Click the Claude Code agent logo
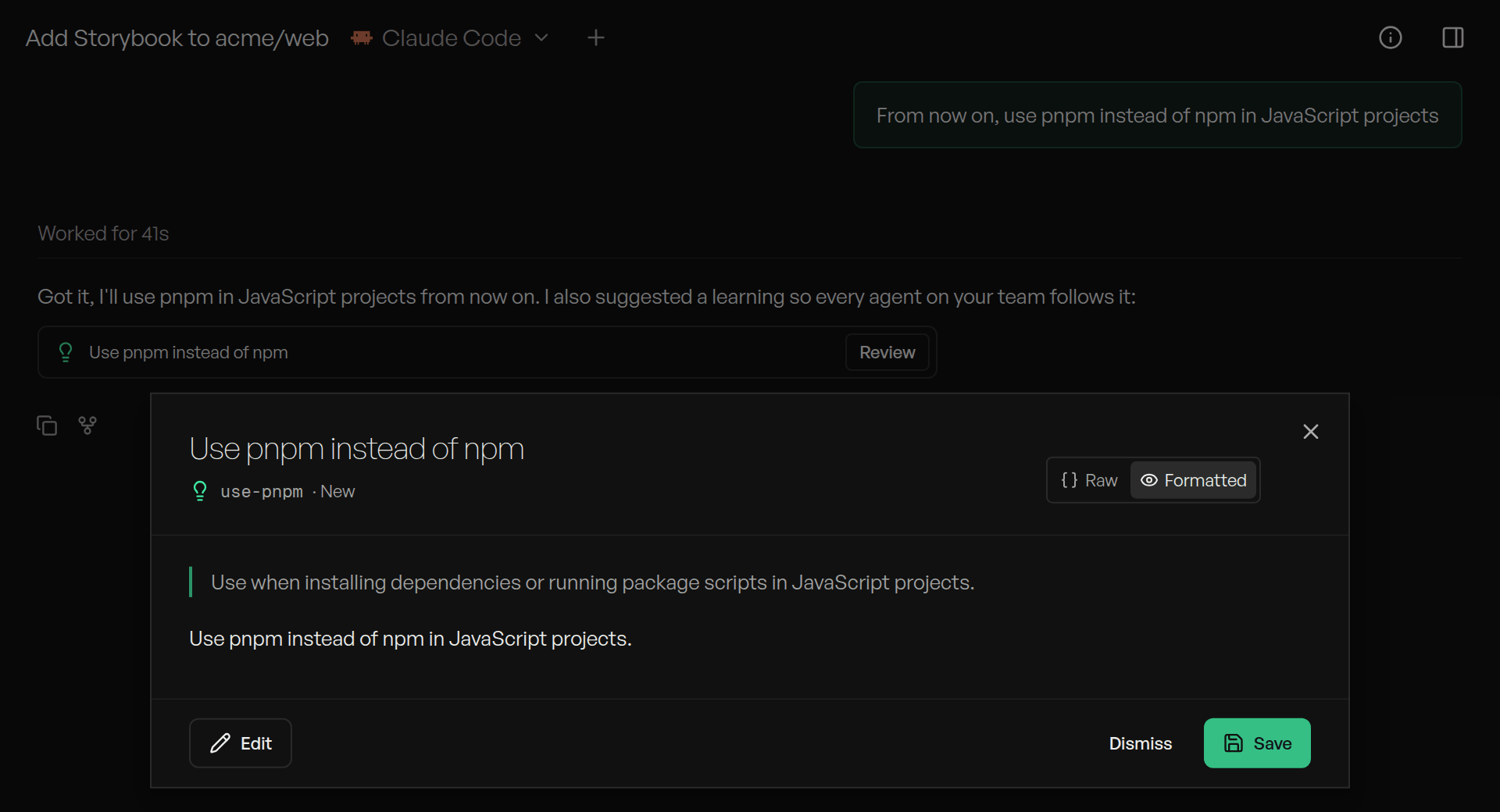 click(x=361, y=37)
